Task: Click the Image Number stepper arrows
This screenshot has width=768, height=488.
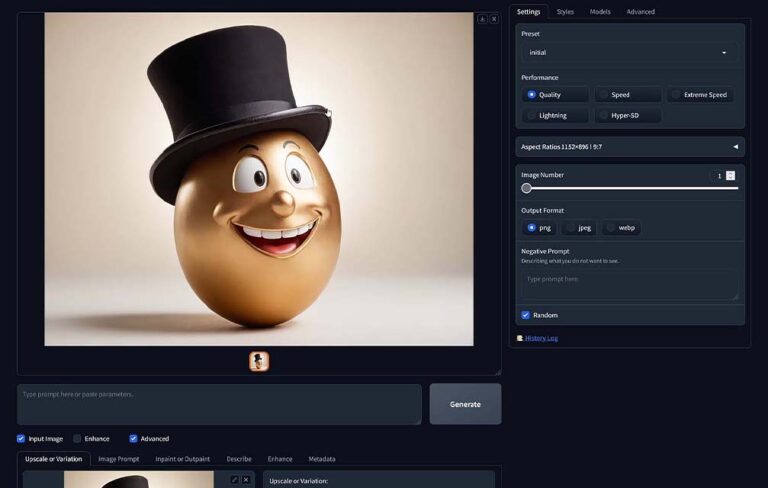Action: (x=730, y=176)
